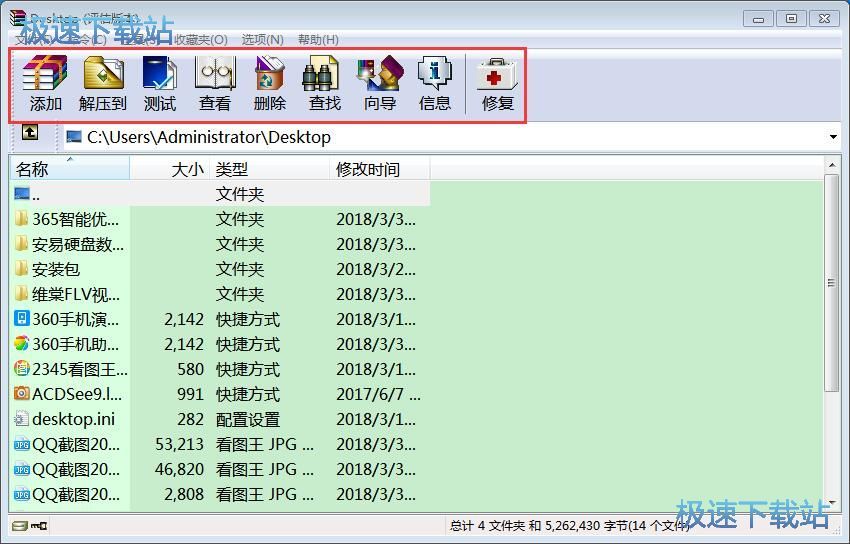The image size is (850, 544).
Task: Open the 收藏夹(O) menu
Action: pos(201,40)
